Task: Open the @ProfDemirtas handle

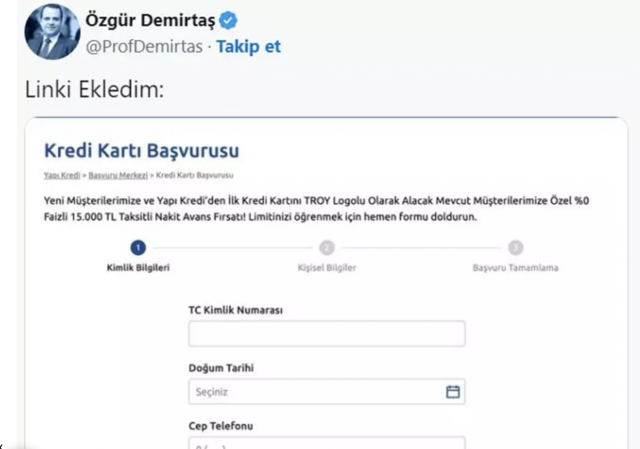Action: click(x=144, y=47)
